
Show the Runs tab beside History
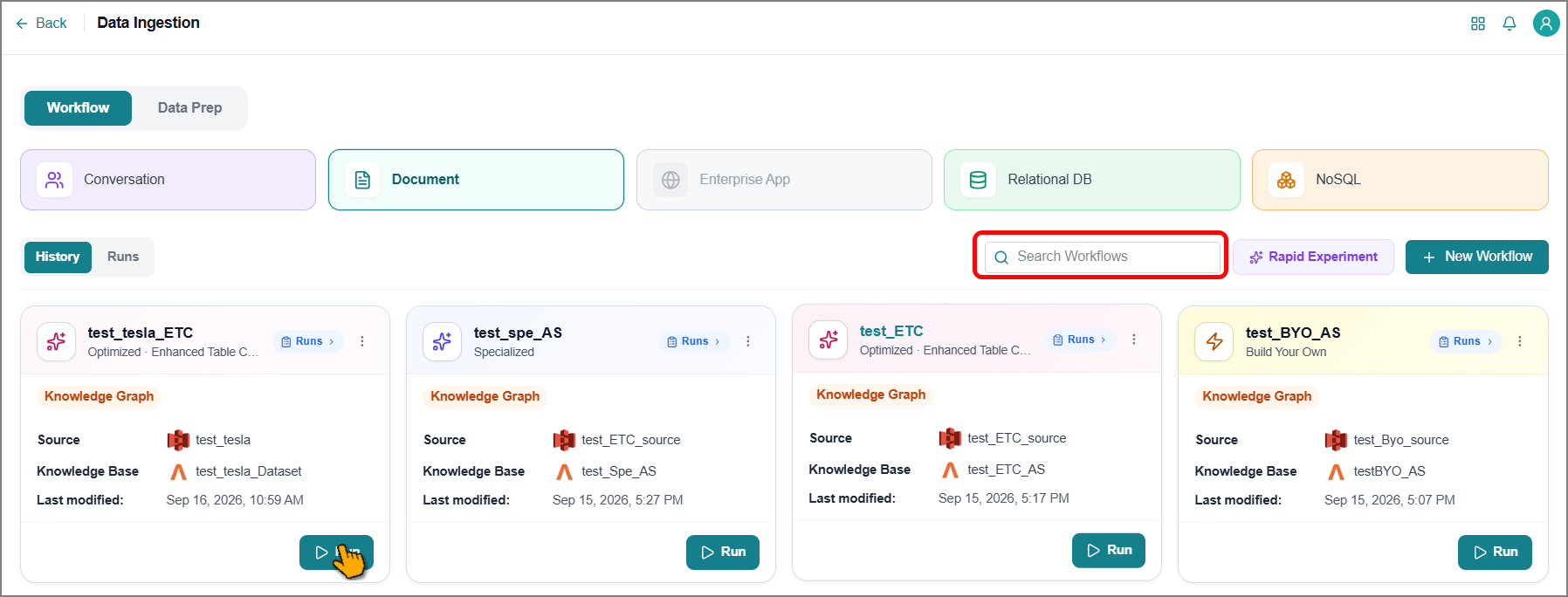[x=123, y=257]
